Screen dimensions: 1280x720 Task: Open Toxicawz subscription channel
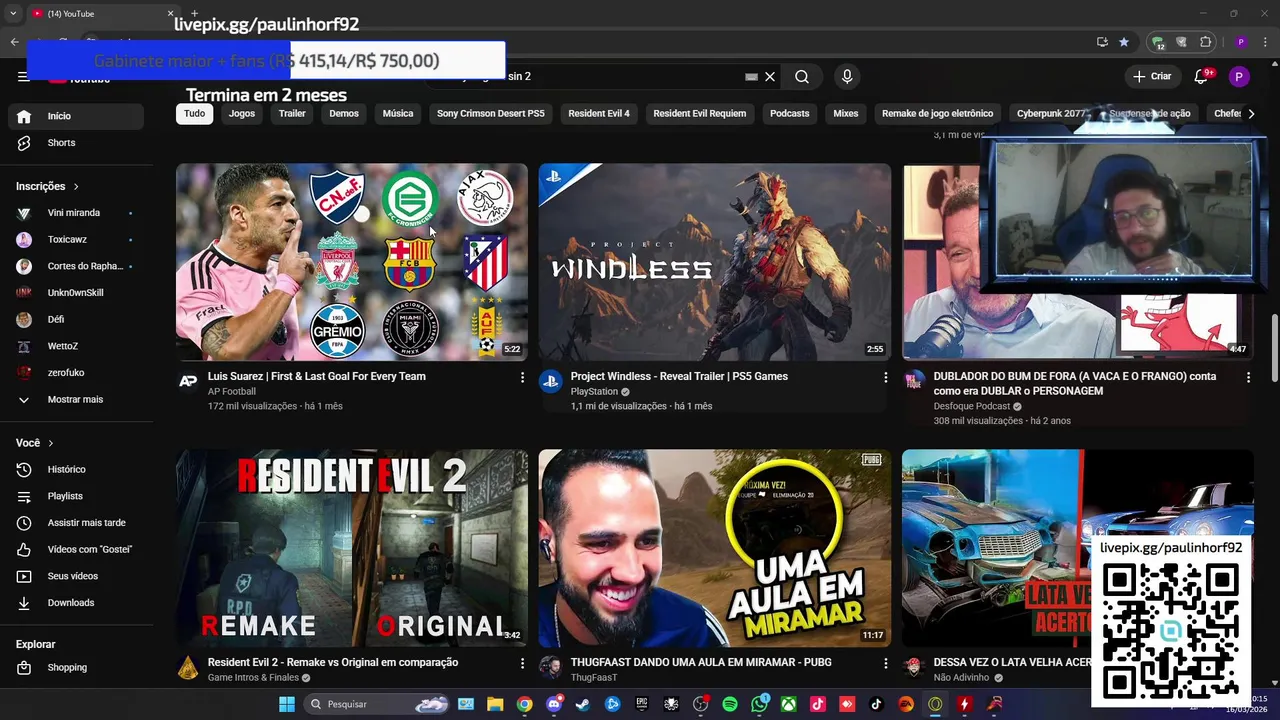point(76,240)
